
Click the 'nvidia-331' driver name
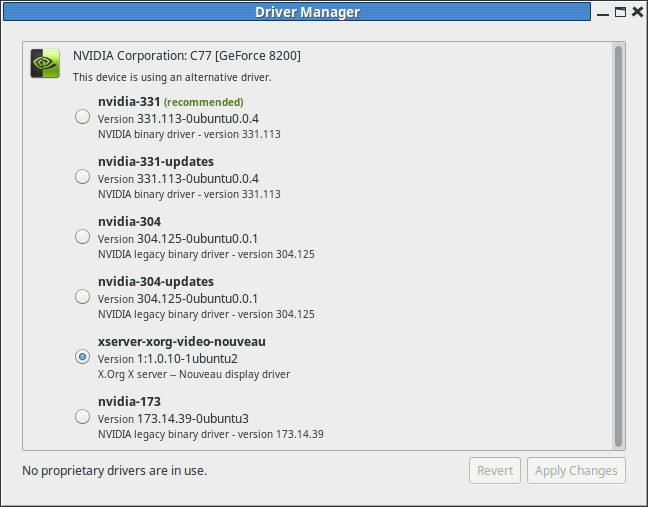129,102
